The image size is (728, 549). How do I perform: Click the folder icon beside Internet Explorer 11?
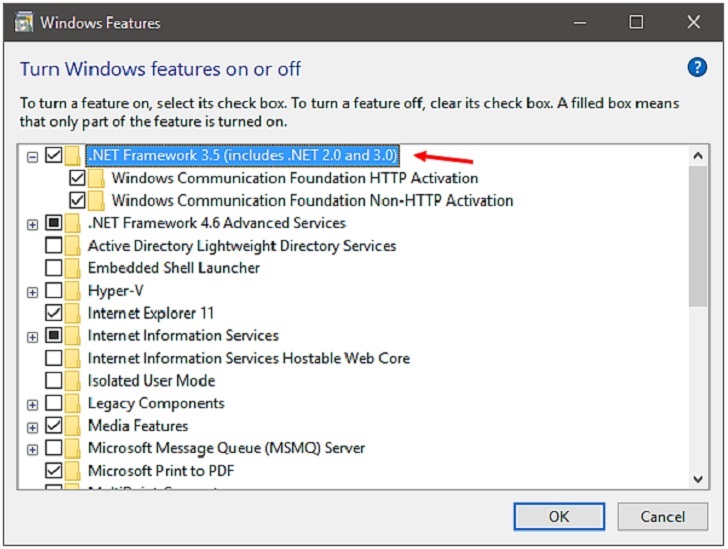[x=72, y=313]
